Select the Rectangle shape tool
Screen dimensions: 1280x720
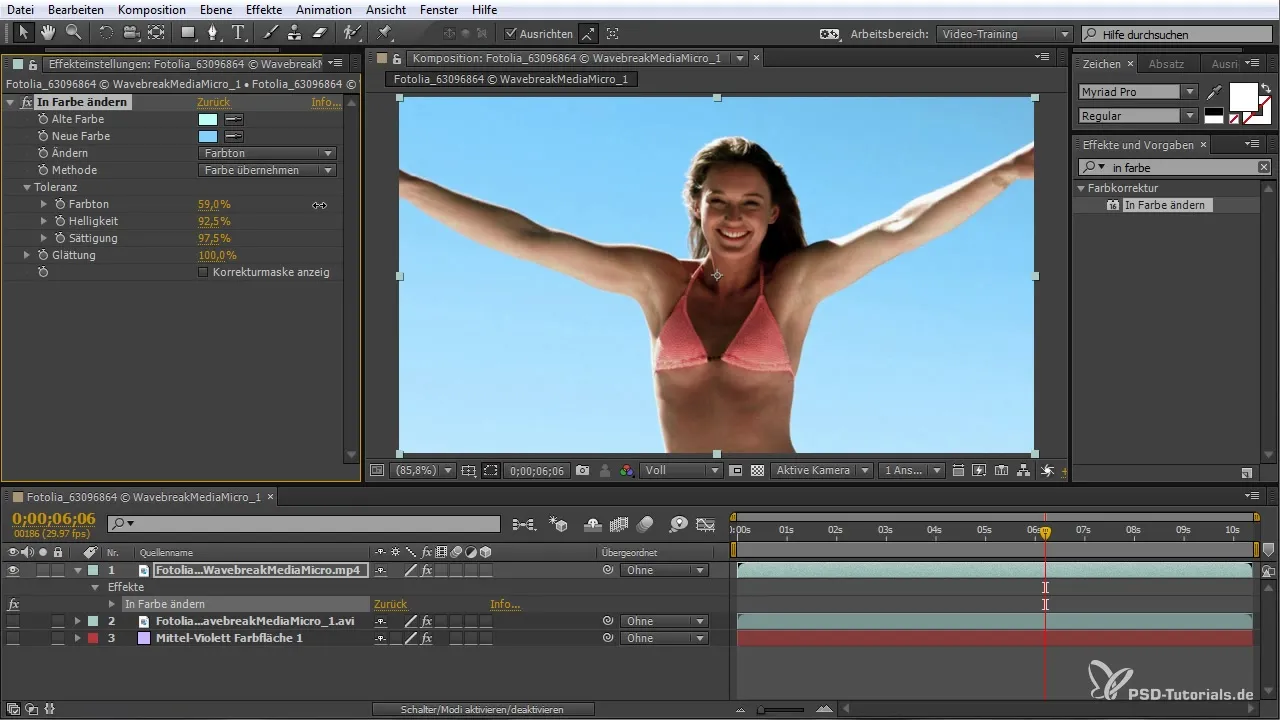click(x=189, y=33)
